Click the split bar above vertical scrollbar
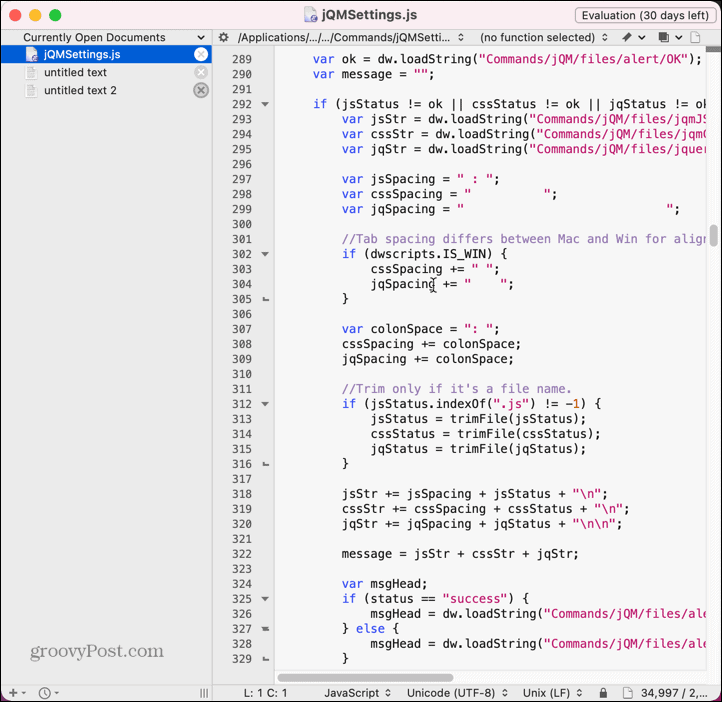Viewport: 722px width, 702px height. click(713, 48)
